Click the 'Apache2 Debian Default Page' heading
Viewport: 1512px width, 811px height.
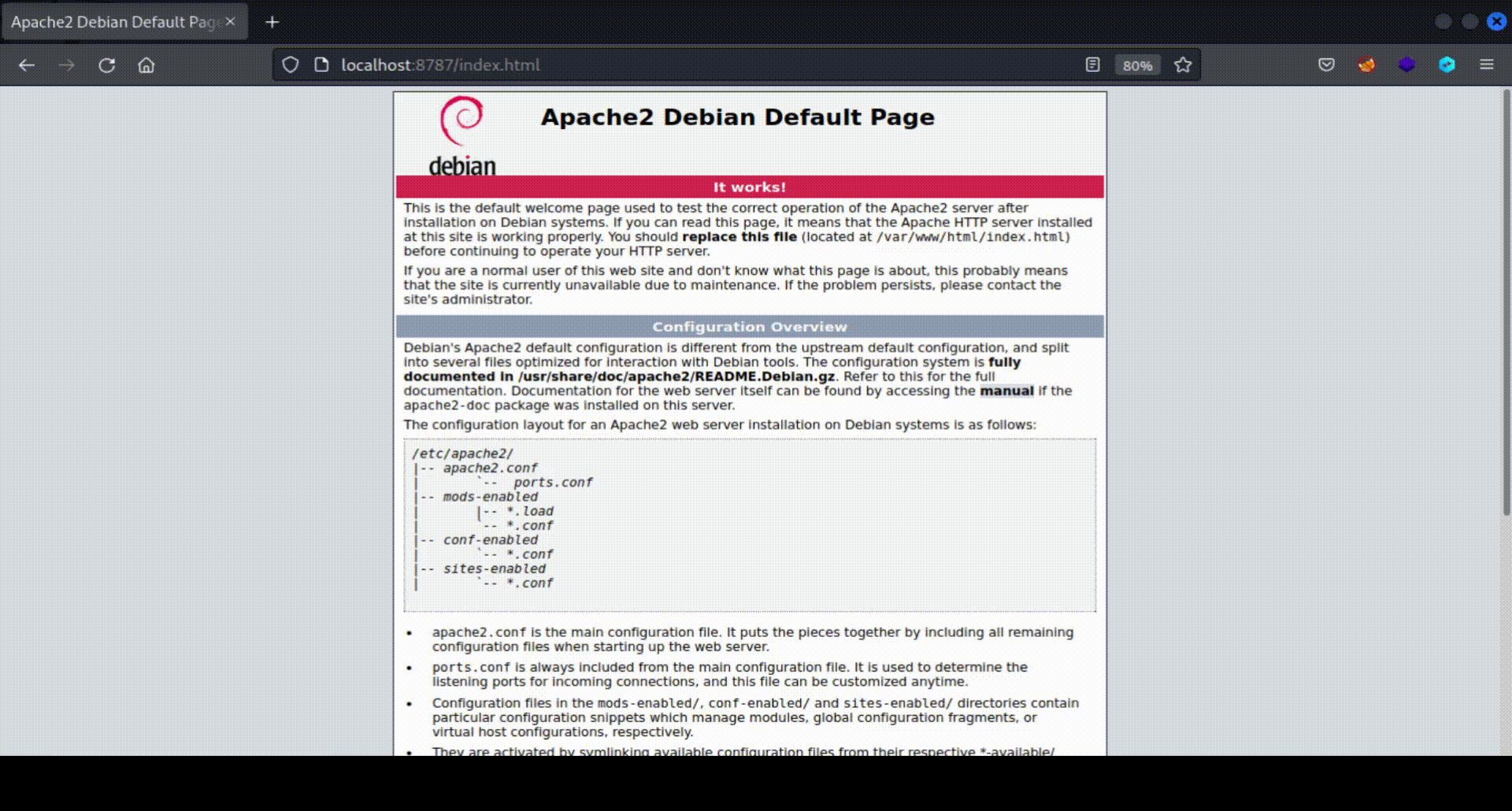point(738,117)
